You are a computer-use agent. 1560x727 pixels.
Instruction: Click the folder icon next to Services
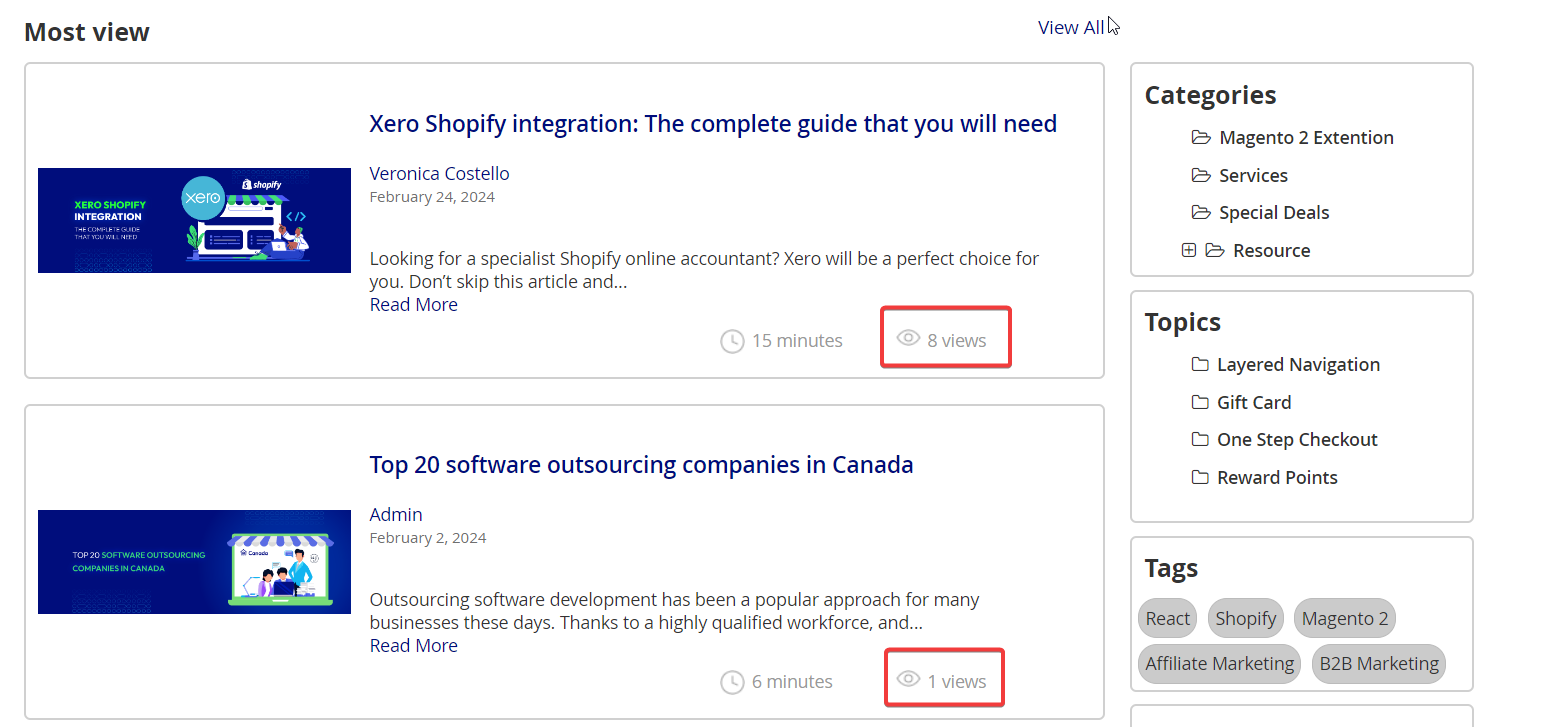point(1201,175)
